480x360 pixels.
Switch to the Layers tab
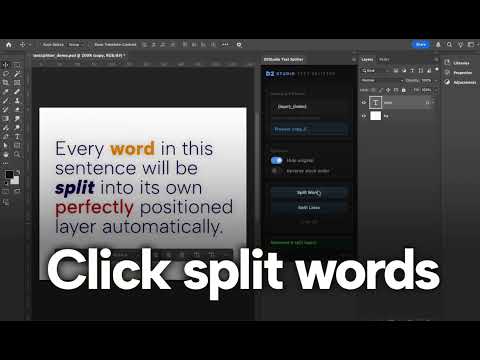[x=367, y=59]
